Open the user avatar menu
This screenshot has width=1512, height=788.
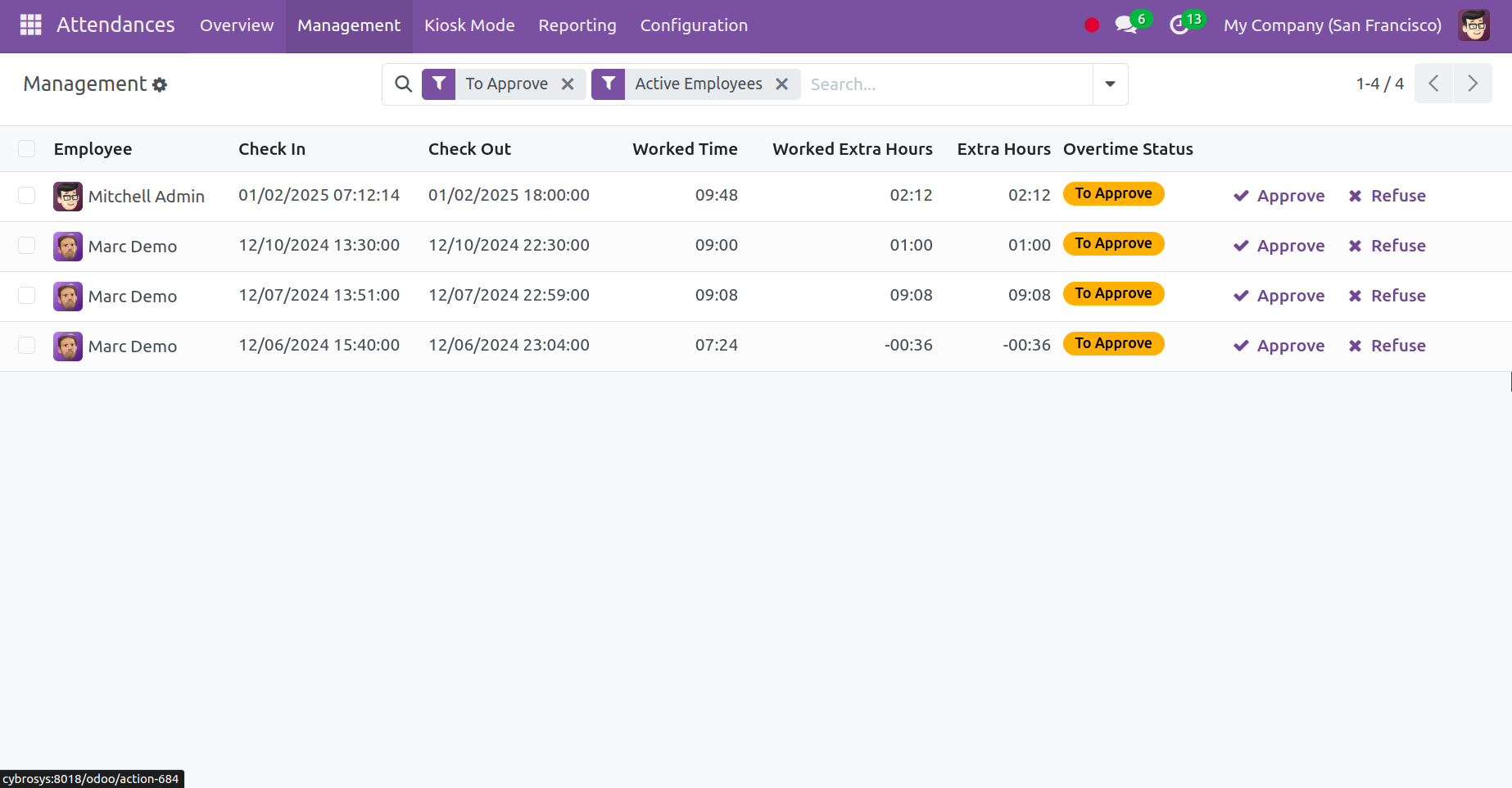pyautogui.click(x=1474, y=25)
